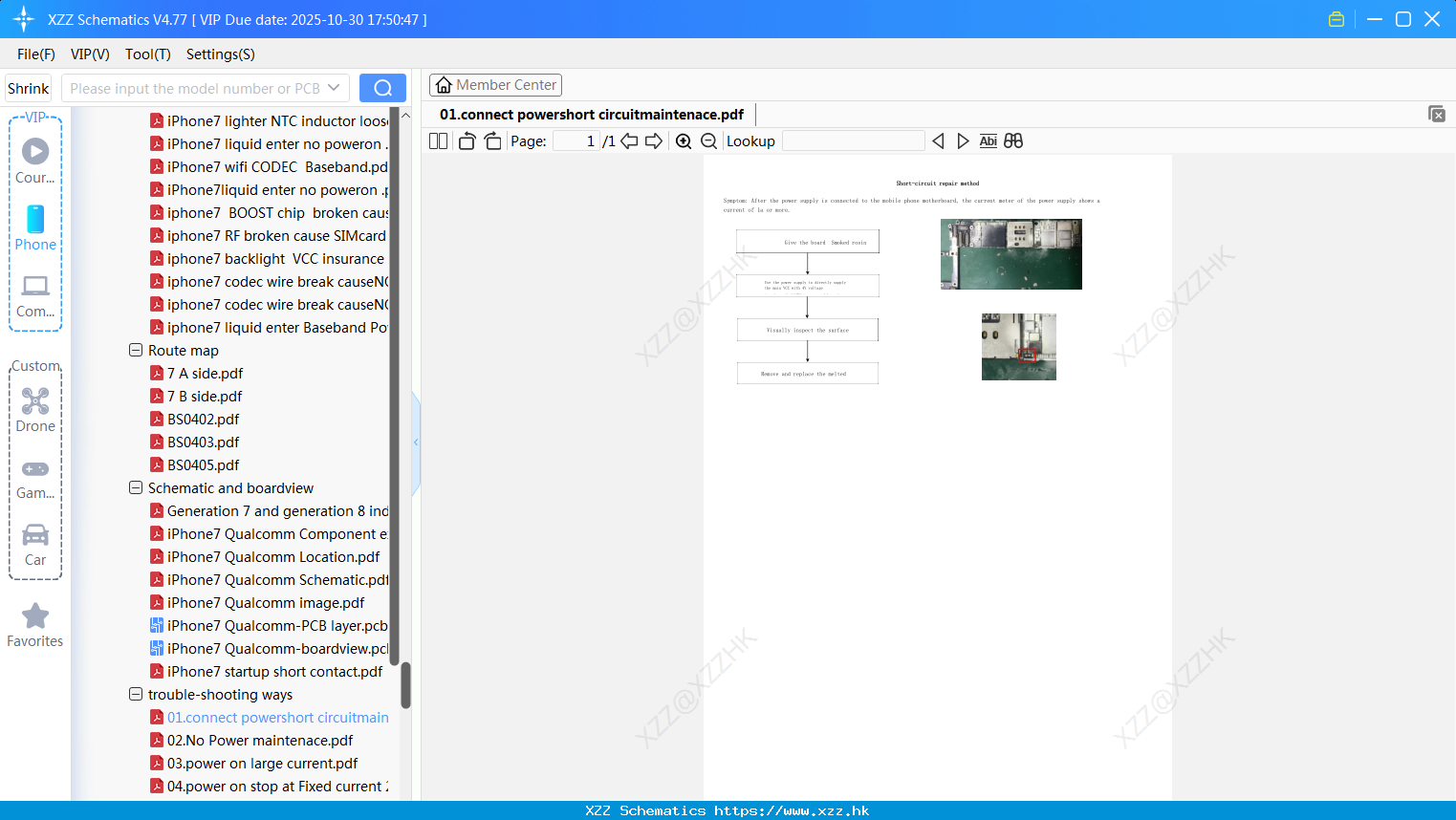1456x820 pixels.
Task: Click the Page number field
Action: point(576,141)
